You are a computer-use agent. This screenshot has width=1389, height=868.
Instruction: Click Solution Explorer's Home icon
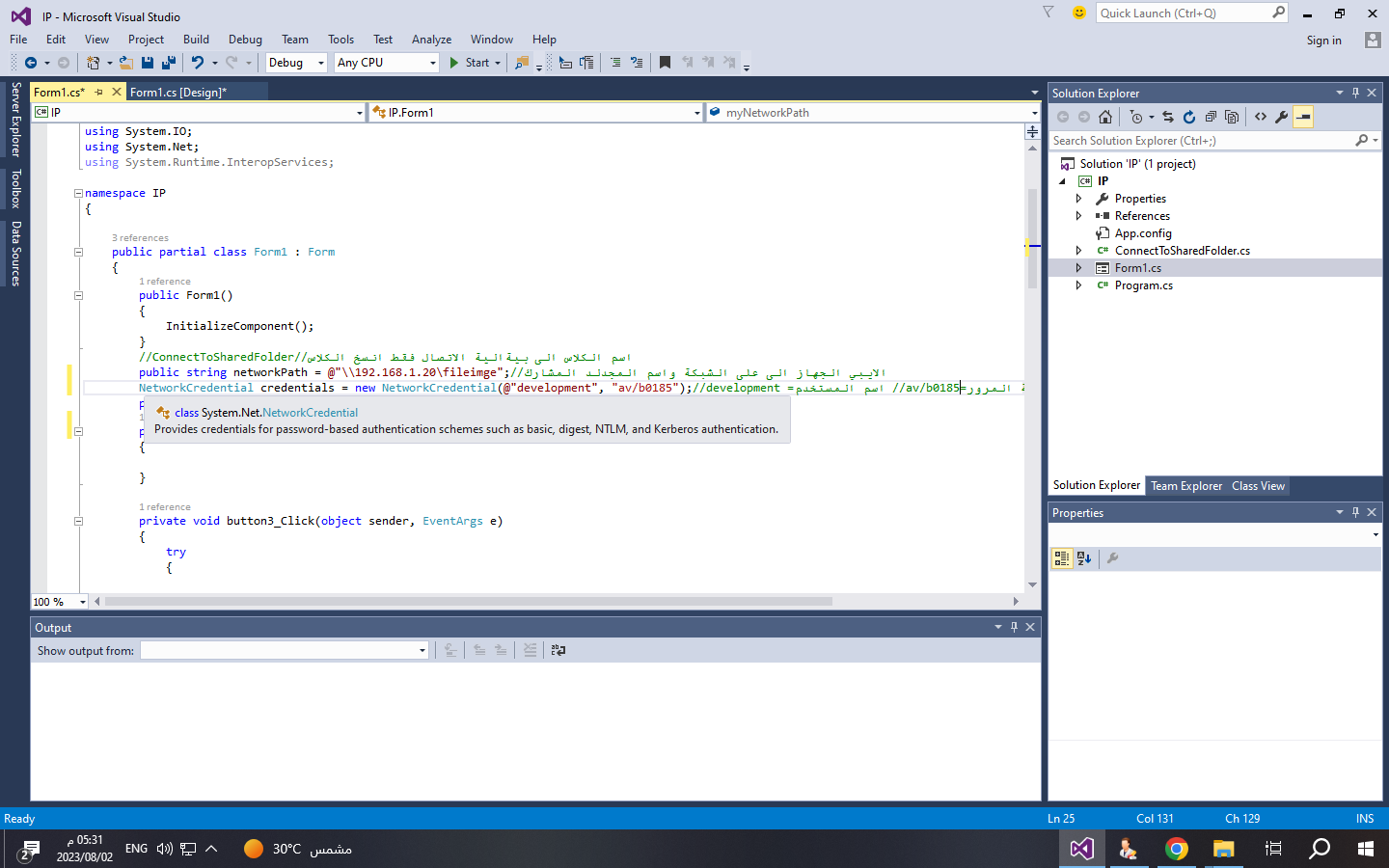coord(1105,117)
